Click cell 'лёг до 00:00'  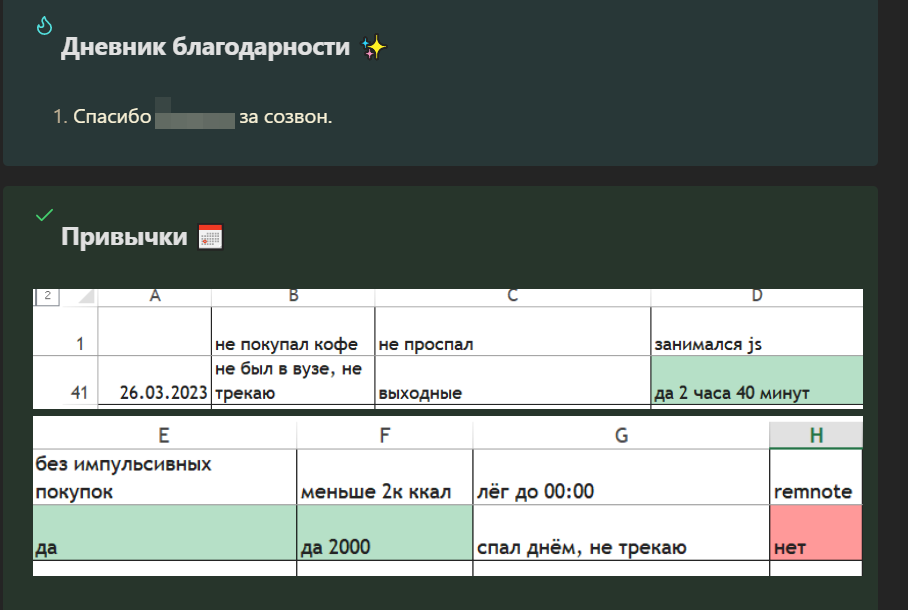[x=621, y=477]
